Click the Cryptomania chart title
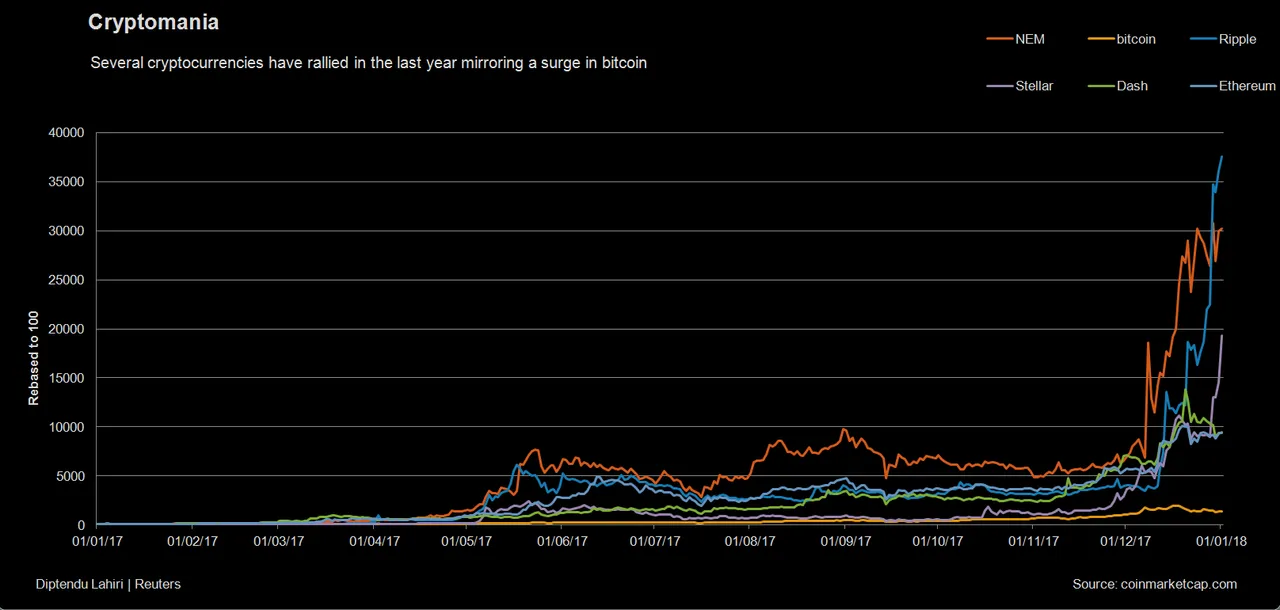The width and height of the screenshot is (1280, 610). coord(153,21)
